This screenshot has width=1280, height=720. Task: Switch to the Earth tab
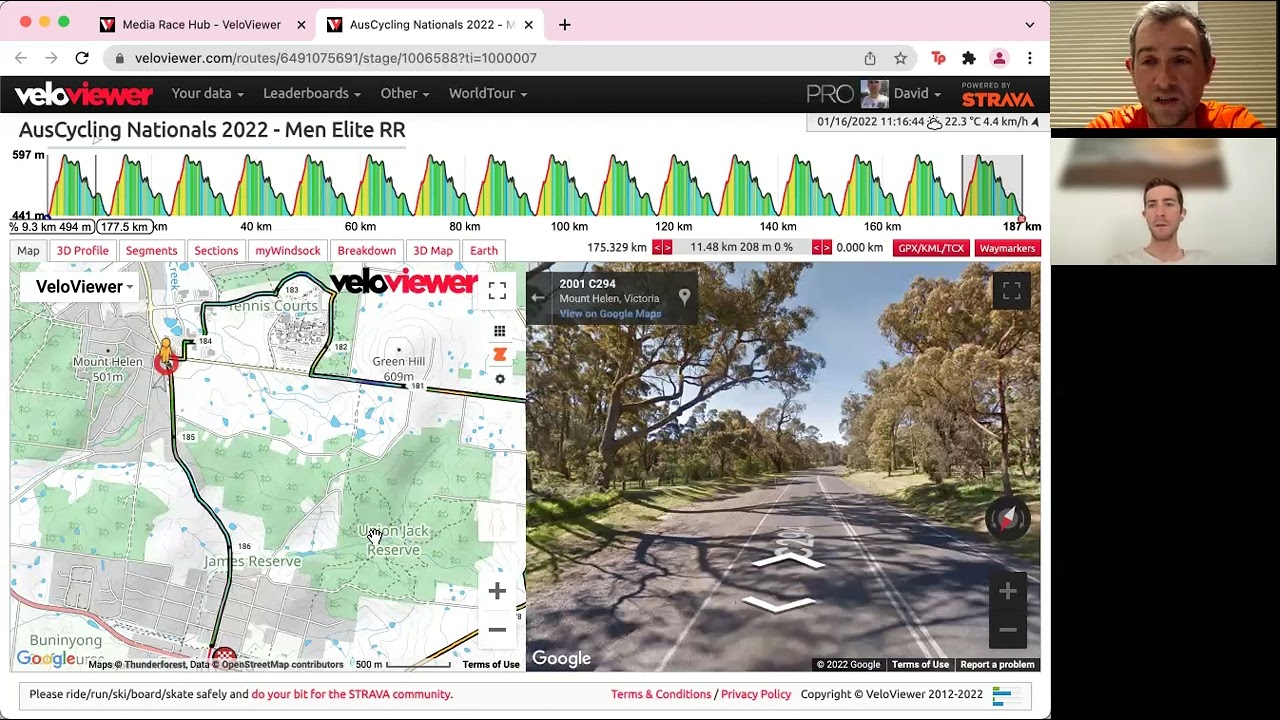click(484, 251)
